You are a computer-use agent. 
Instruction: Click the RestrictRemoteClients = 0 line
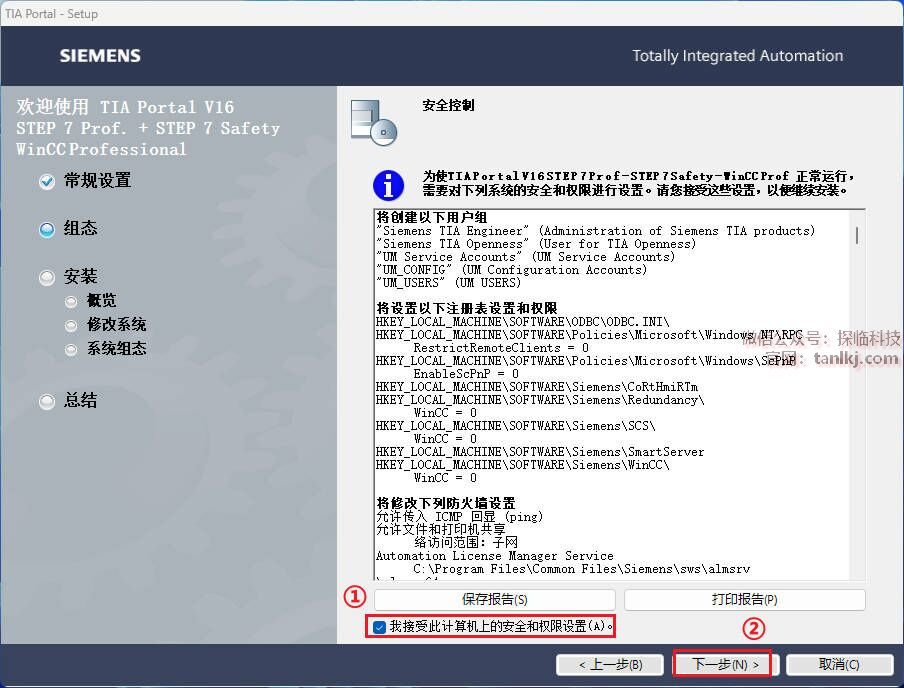pos(501,348)
